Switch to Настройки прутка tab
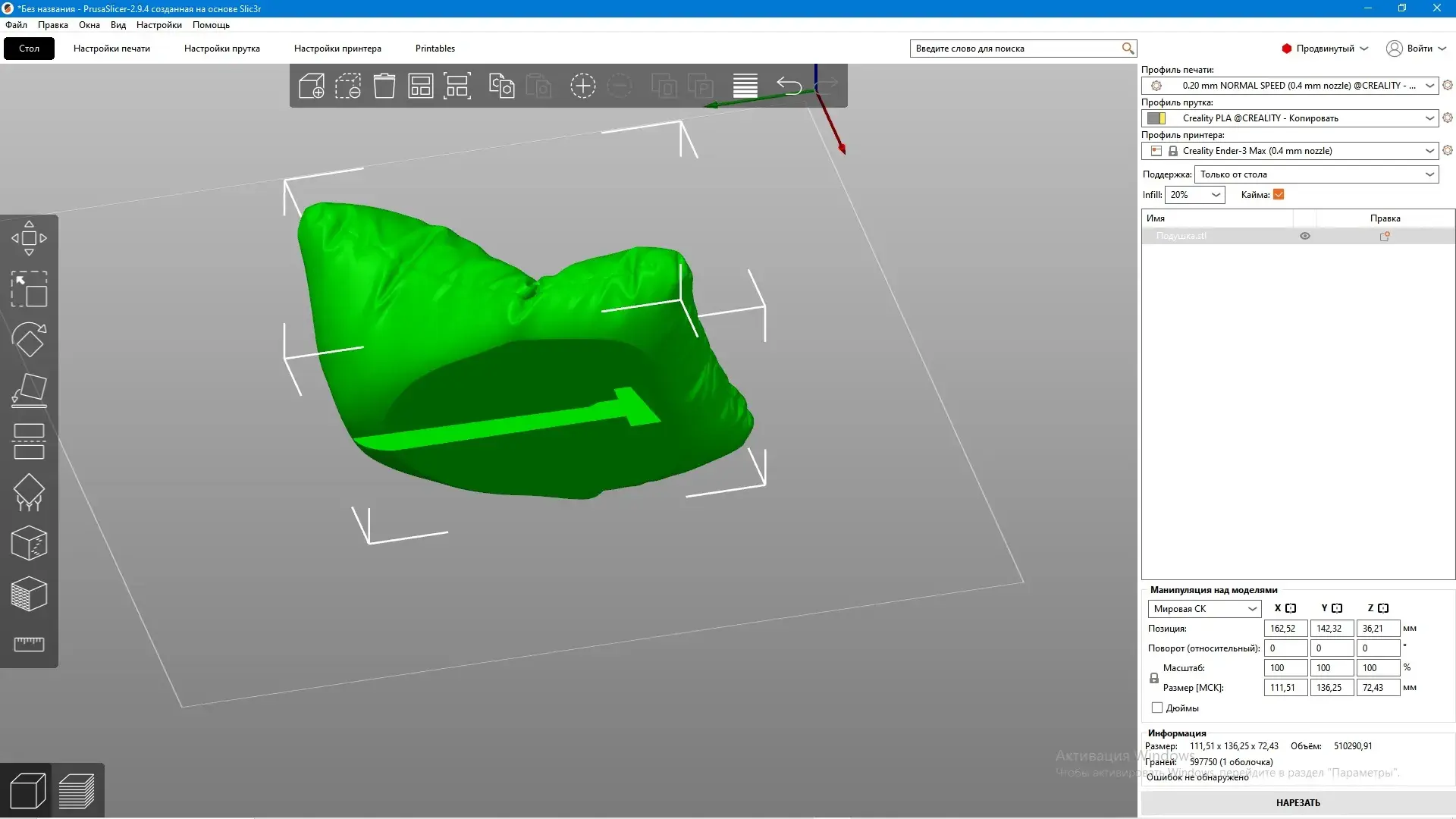The height and width of the screenshot is (819, 1456). [x=222, y=49]
